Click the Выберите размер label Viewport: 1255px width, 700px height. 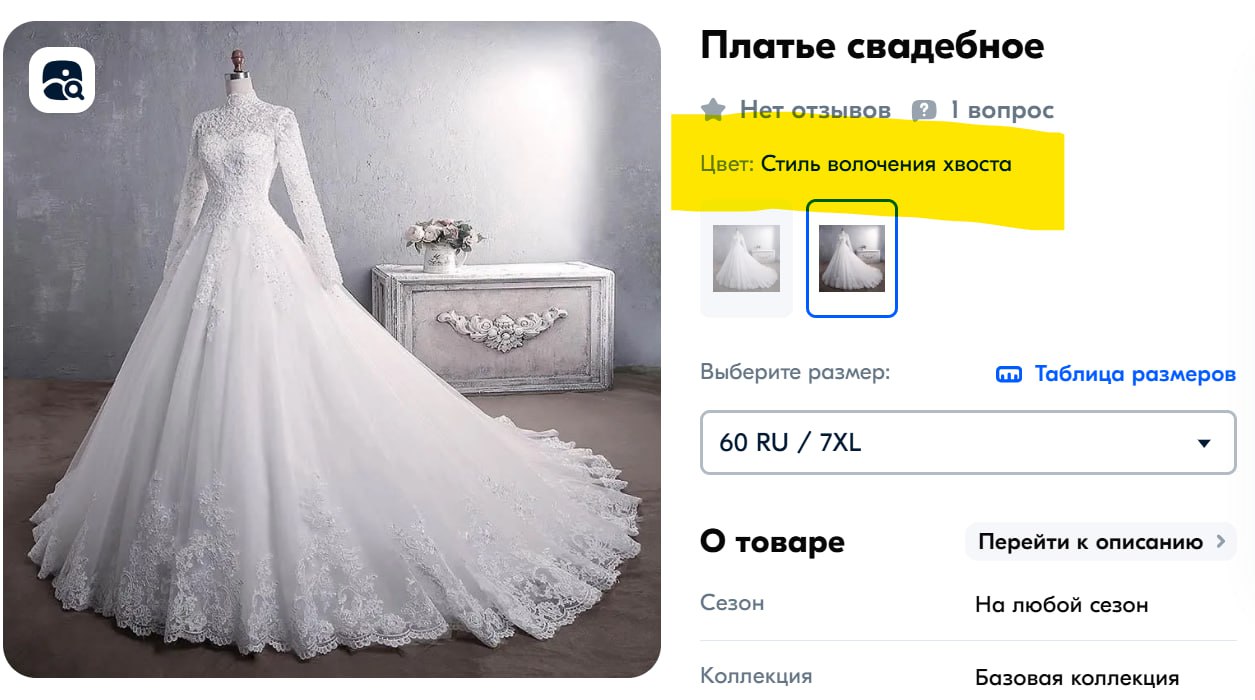795,373
